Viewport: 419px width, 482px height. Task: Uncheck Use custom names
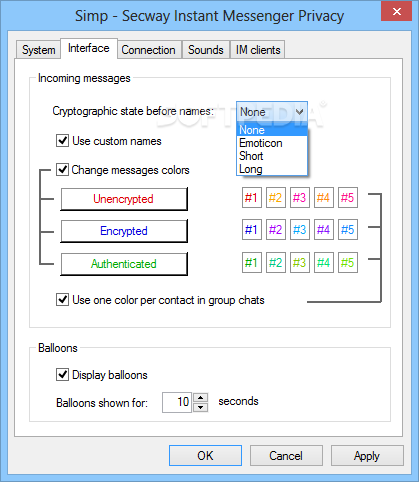click(62, 141)
